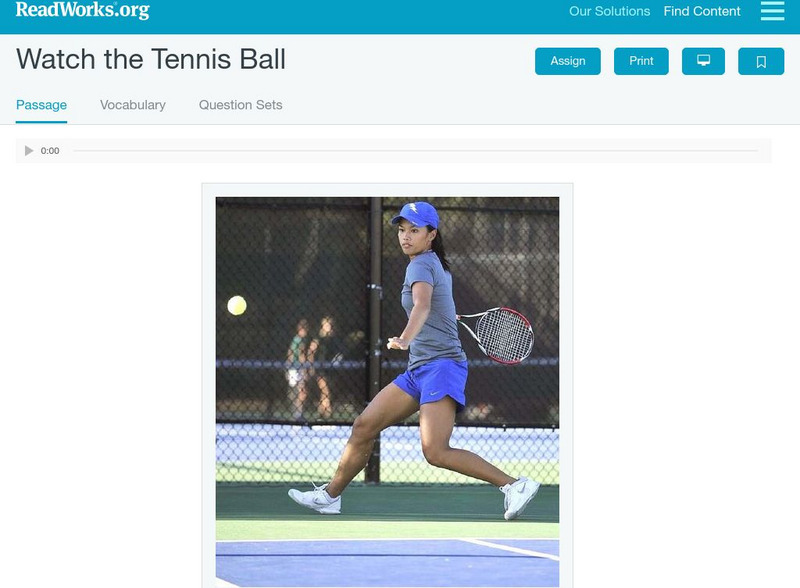Click the yellow tennis ball in the photo
Viewport: 800px width, 588px height.
tap(237, 305)
